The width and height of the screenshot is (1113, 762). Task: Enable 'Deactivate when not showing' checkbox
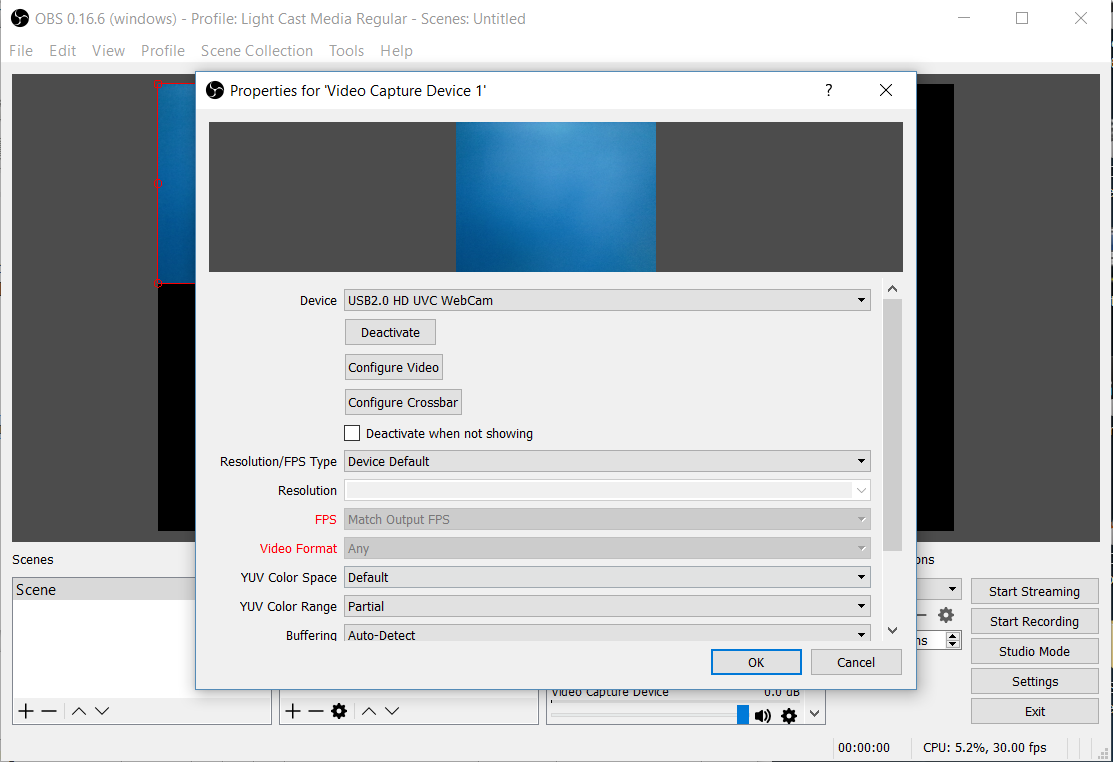click(352, 434)
